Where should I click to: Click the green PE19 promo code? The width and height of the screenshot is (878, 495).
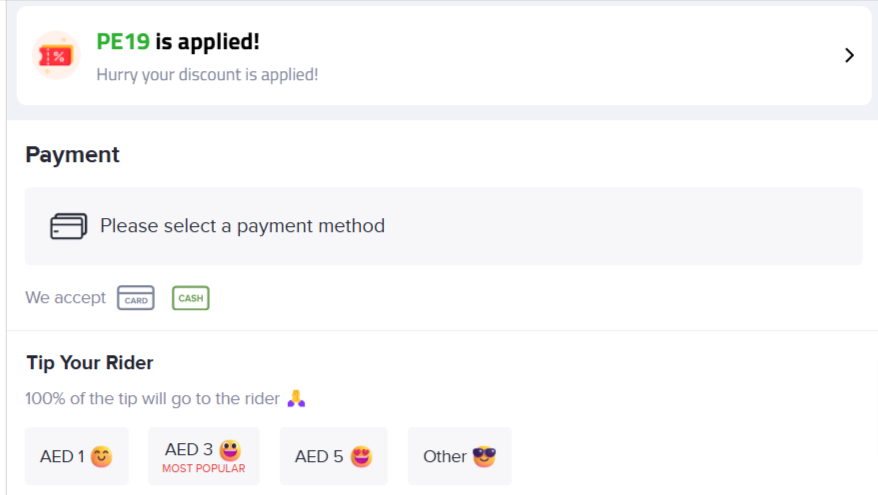click(x=123, y=42)
